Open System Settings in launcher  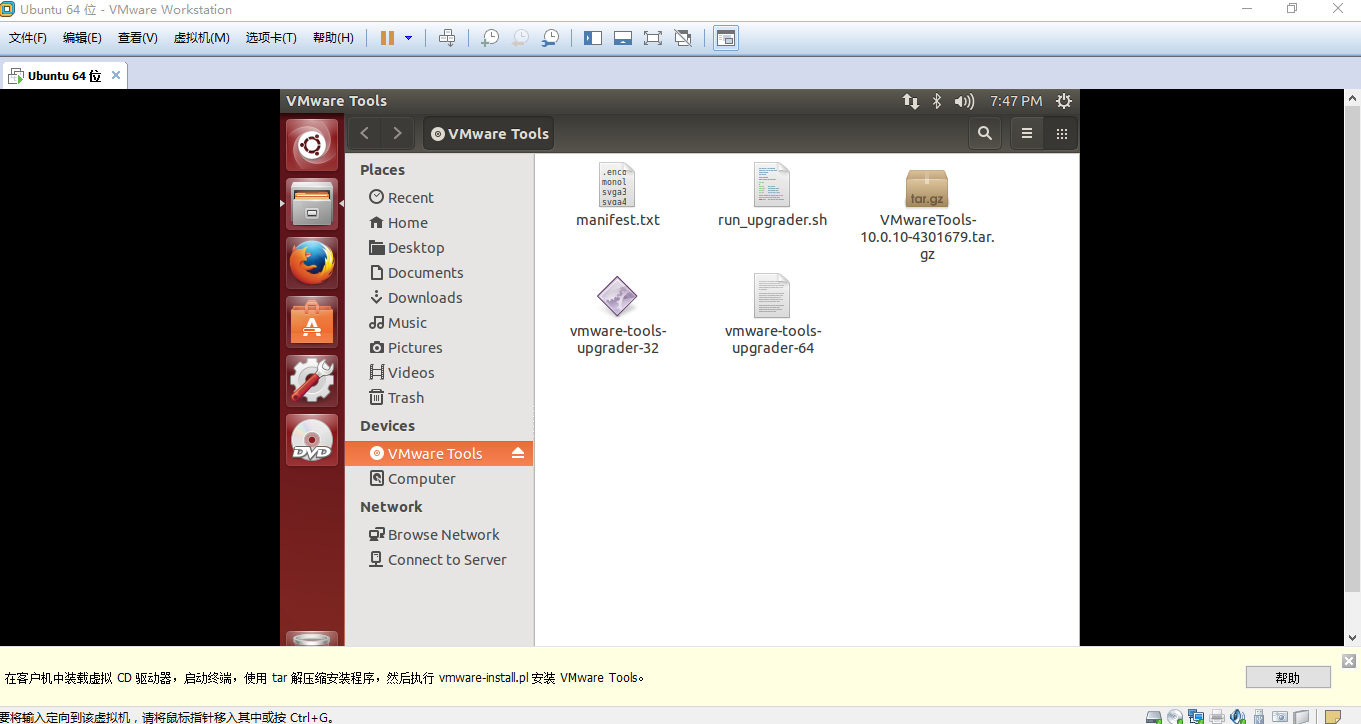point(312,380)
